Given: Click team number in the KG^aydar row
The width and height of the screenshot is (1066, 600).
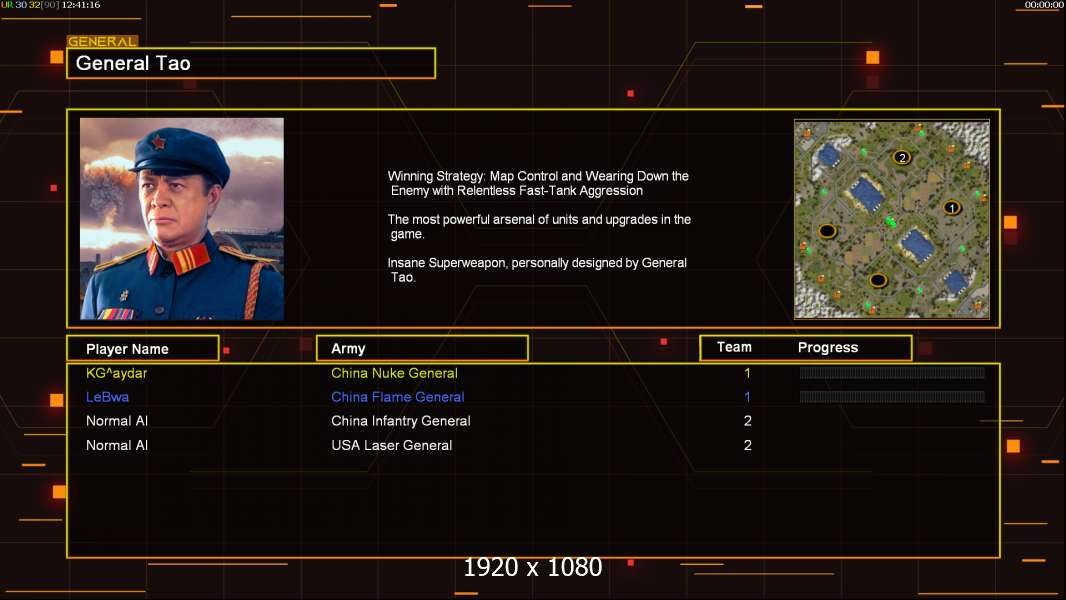Looking at the screenshot, I should [747, 373].
